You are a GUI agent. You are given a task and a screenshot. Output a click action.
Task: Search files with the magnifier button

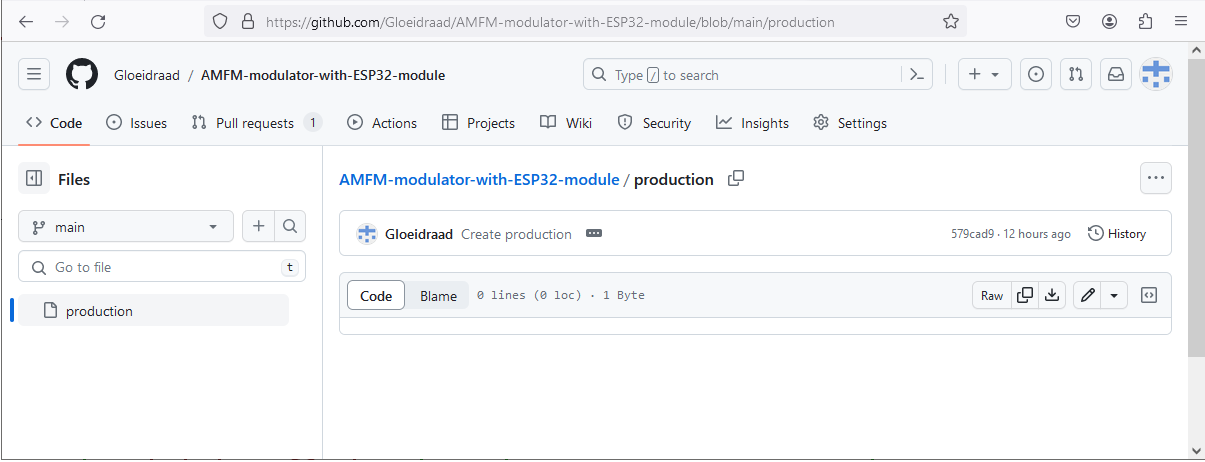click(290, 227)
